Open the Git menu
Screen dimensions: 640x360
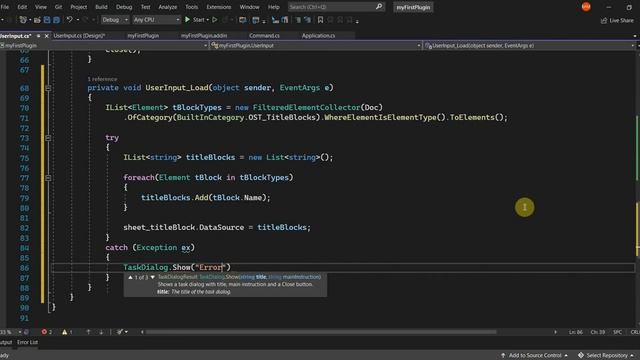pos(58,7)
